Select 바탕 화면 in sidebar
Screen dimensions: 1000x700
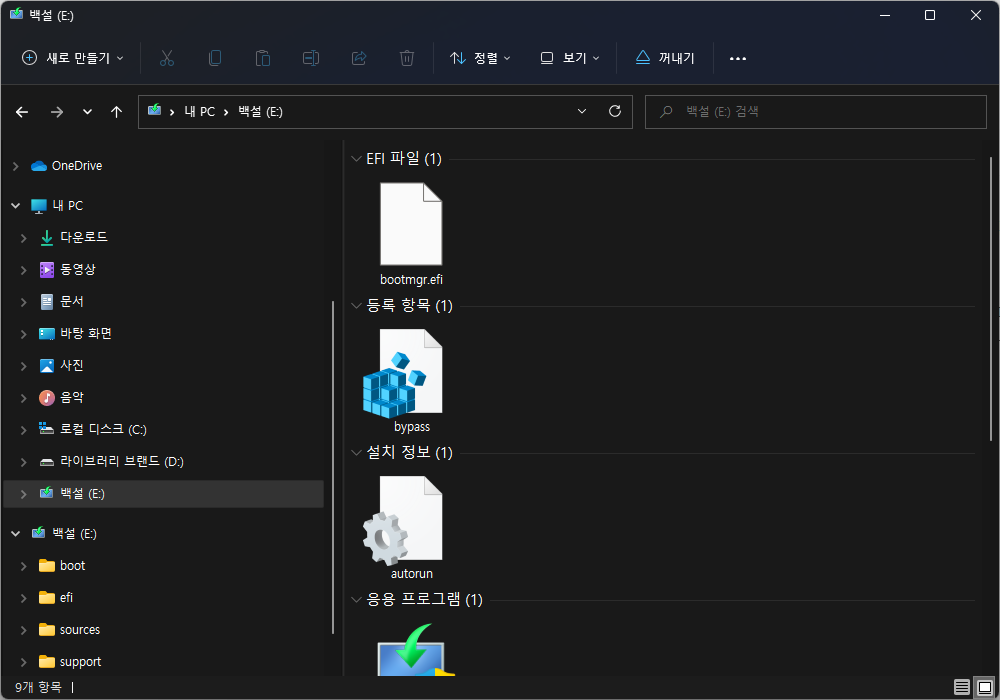tap(85, 333)
